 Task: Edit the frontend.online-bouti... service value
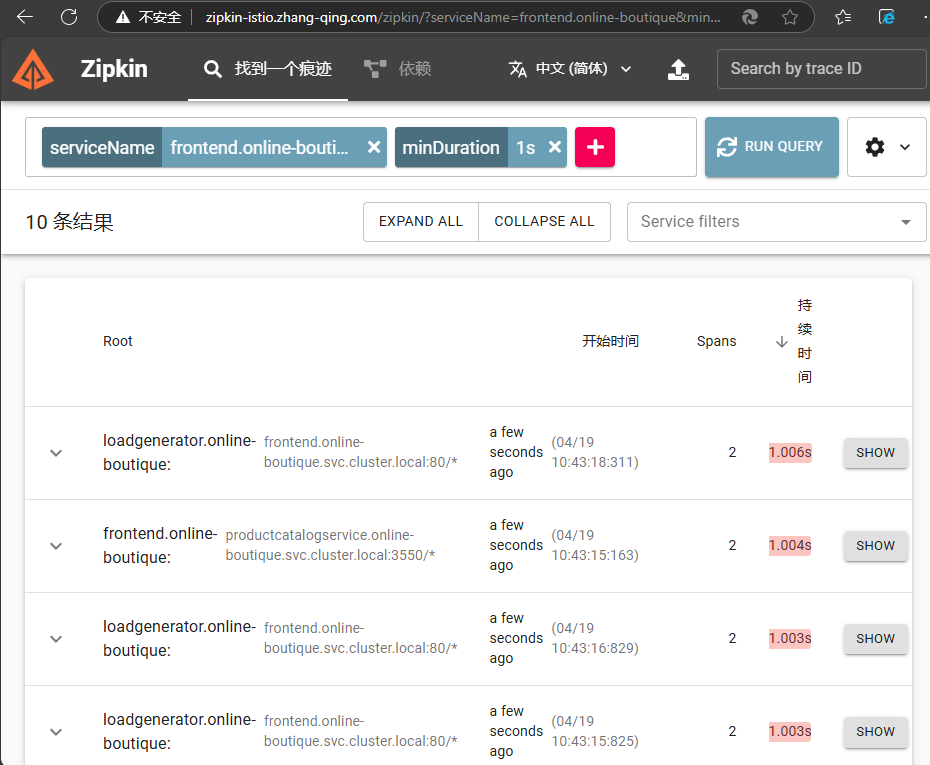tap(260, 147)
